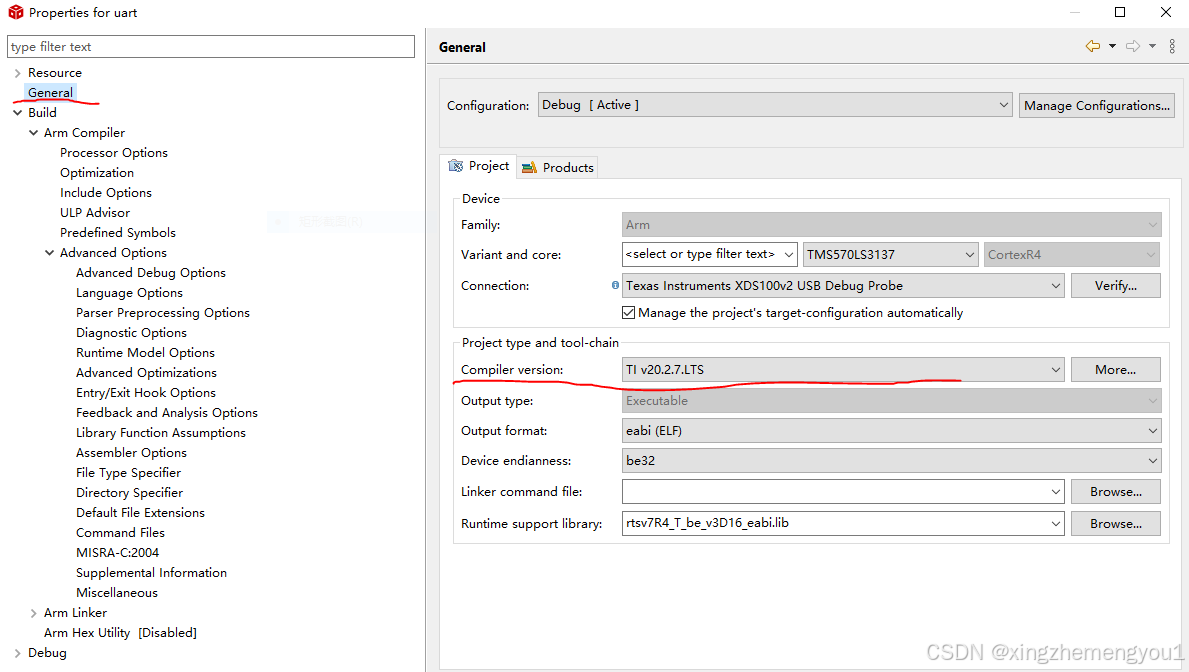Open the view menu three-dot icon
The image size is (1189, 672).
[x=1172, y=46]
